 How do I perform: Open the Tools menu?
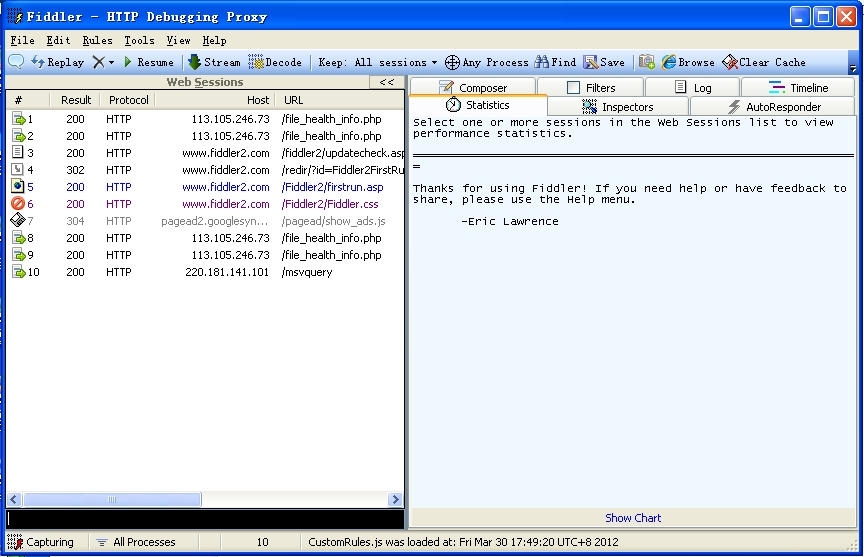click(x=139, y=40)
